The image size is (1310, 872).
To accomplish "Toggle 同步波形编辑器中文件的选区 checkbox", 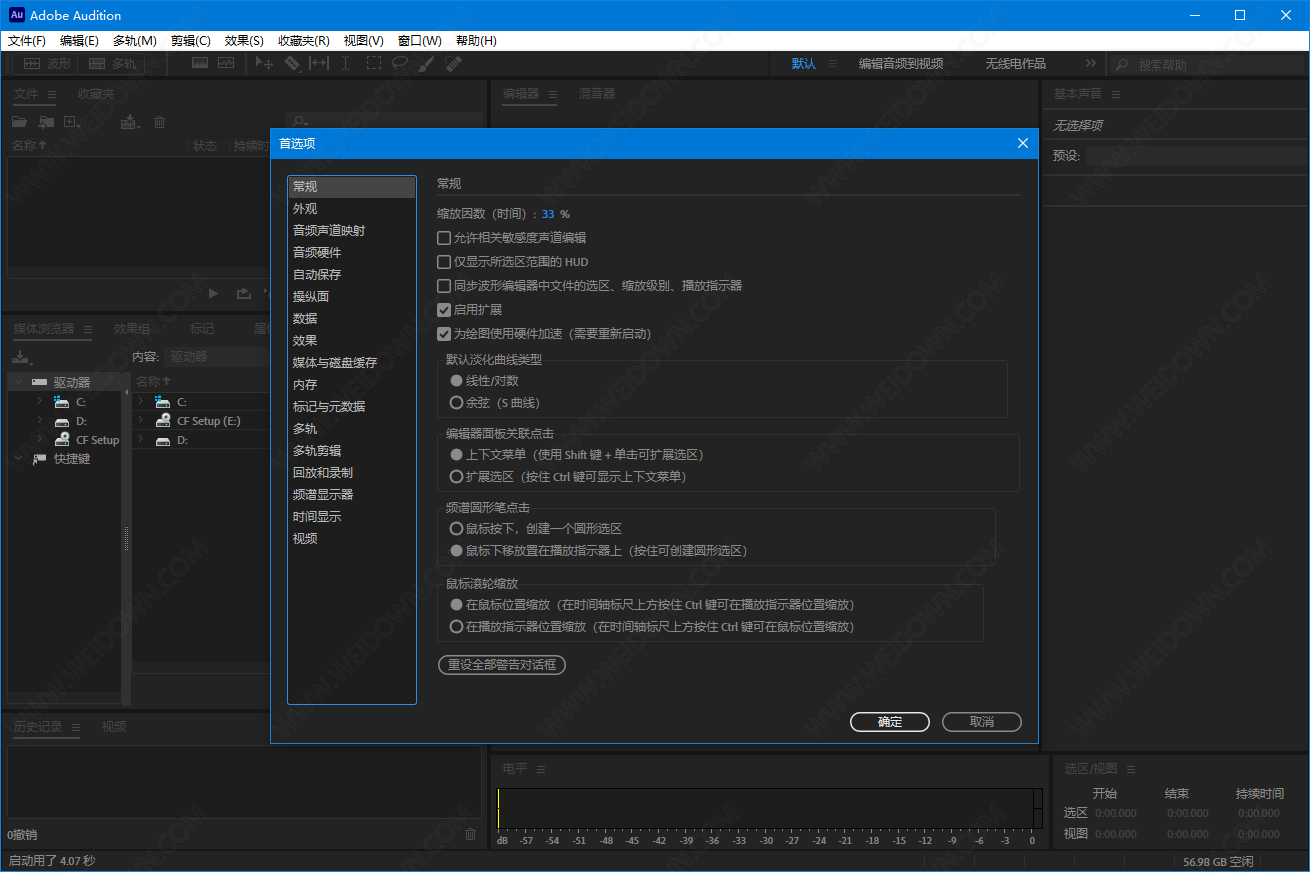I will click(444, 286).
